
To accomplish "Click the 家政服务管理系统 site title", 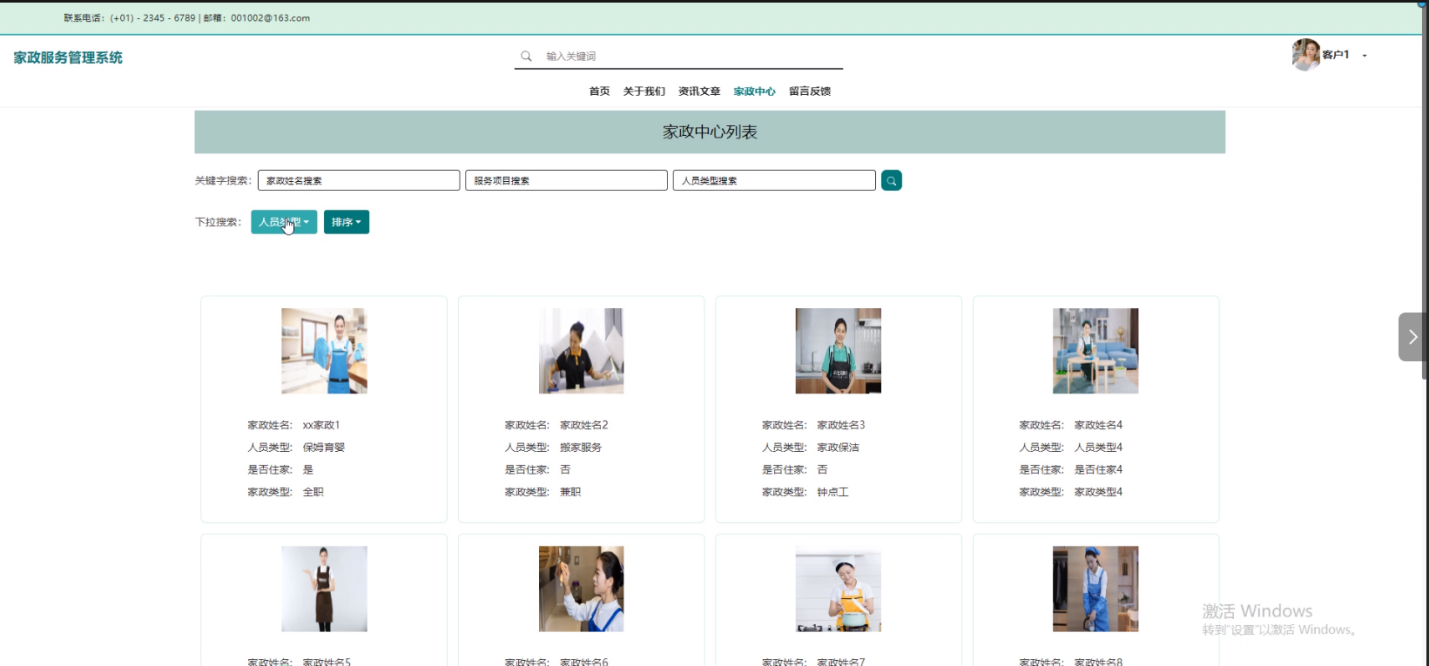I will [x=68, y=58].
